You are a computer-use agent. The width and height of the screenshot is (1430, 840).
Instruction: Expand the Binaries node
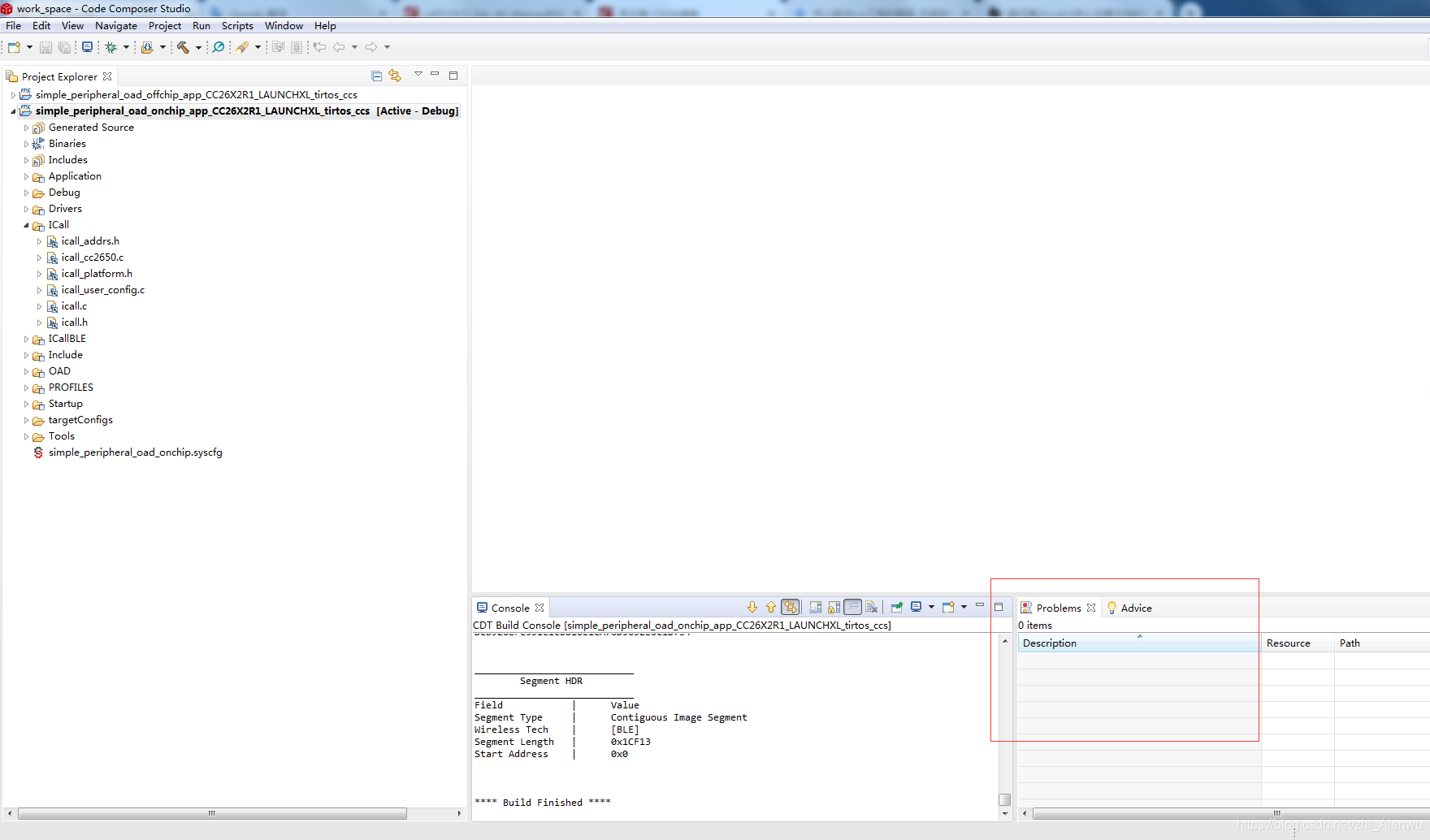tap(26, 144)
